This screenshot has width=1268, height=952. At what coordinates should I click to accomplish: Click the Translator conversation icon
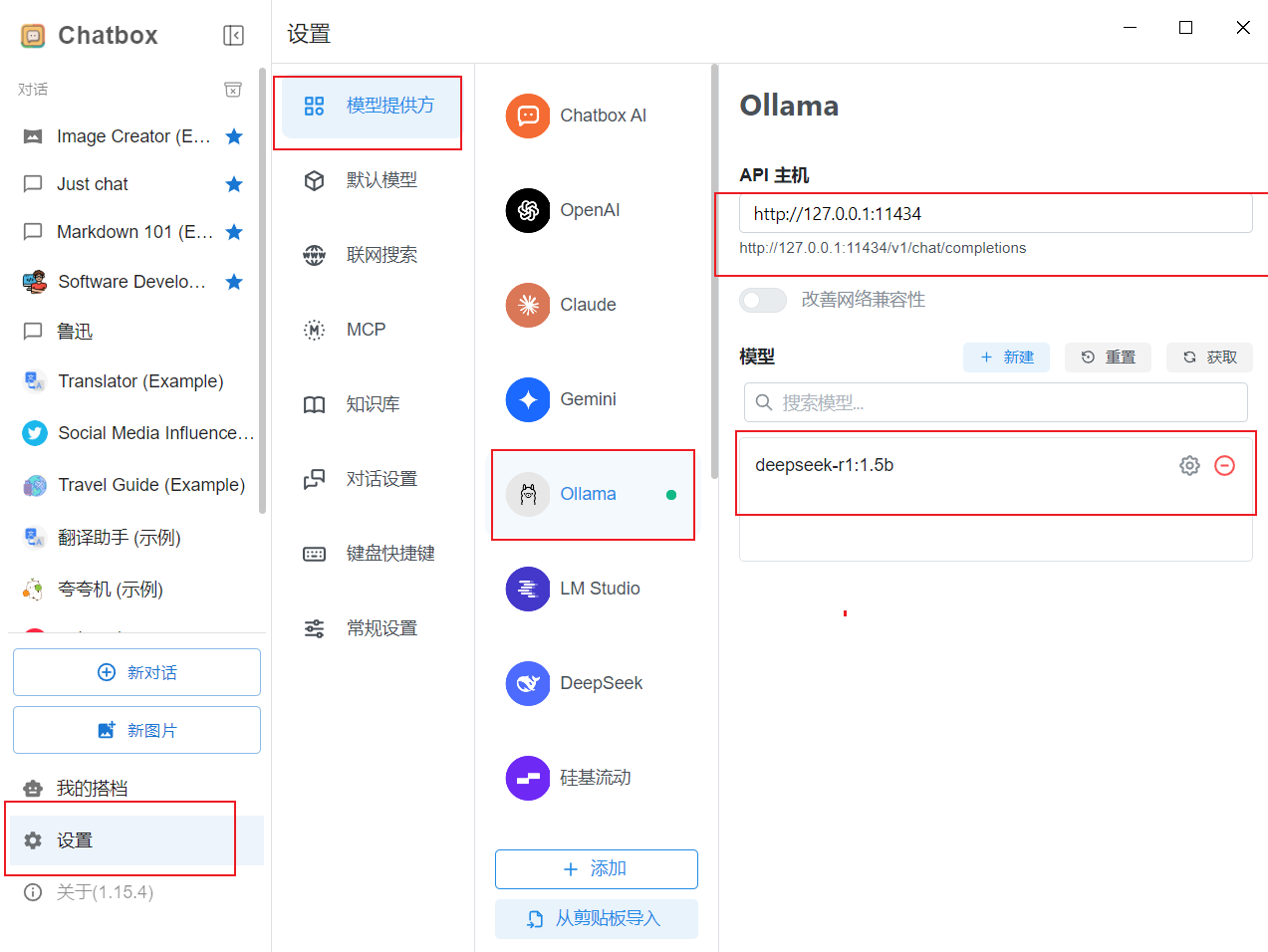coord(35,381)
